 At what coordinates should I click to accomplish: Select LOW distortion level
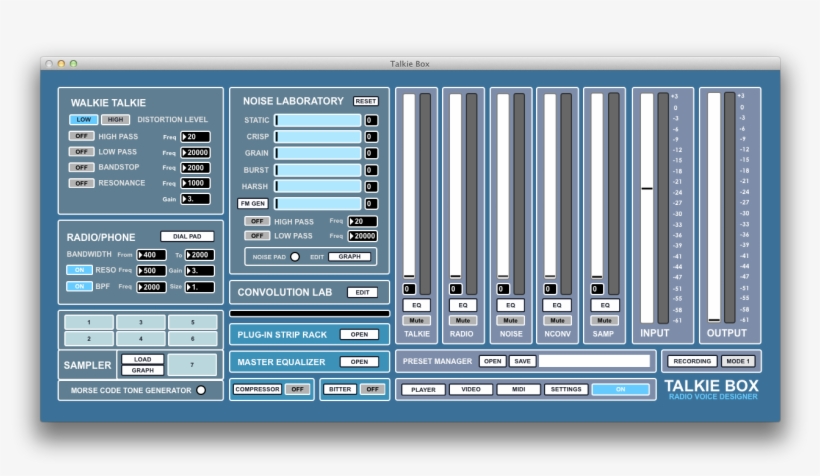tap(83, 119)
